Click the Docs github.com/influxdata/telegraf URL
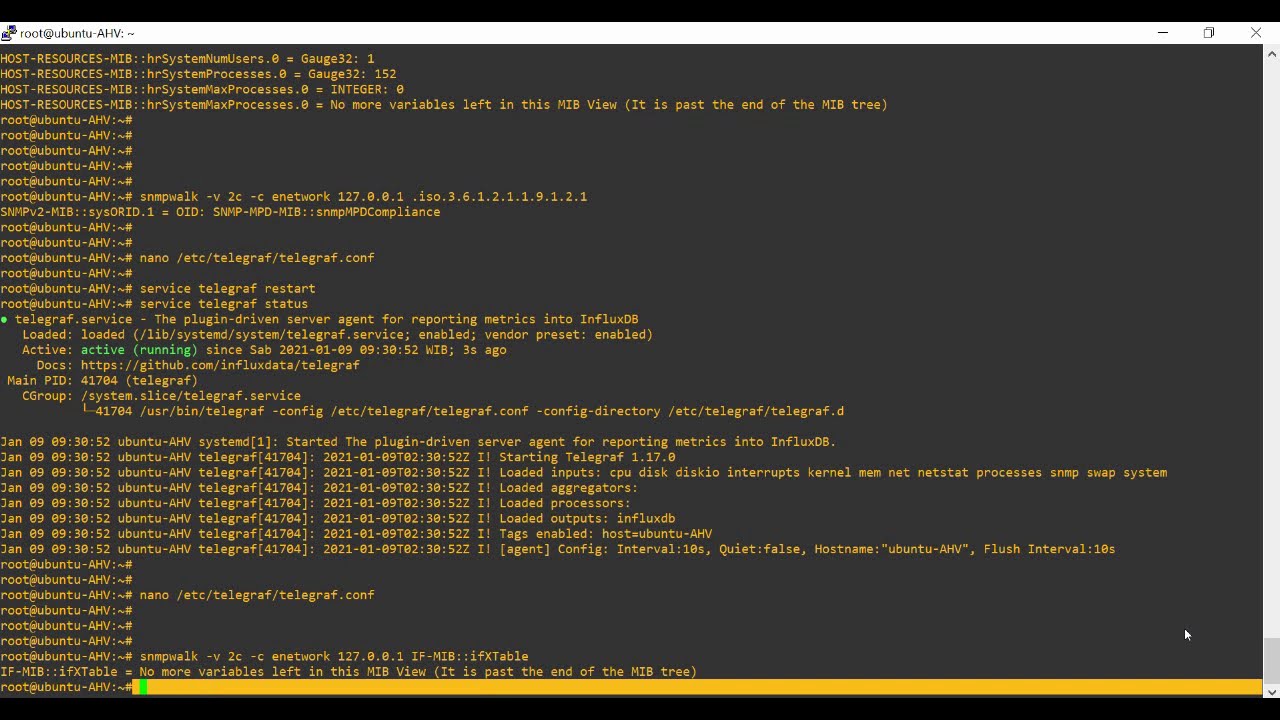This screenshot has width=1280, height=720. pos(220,365)
